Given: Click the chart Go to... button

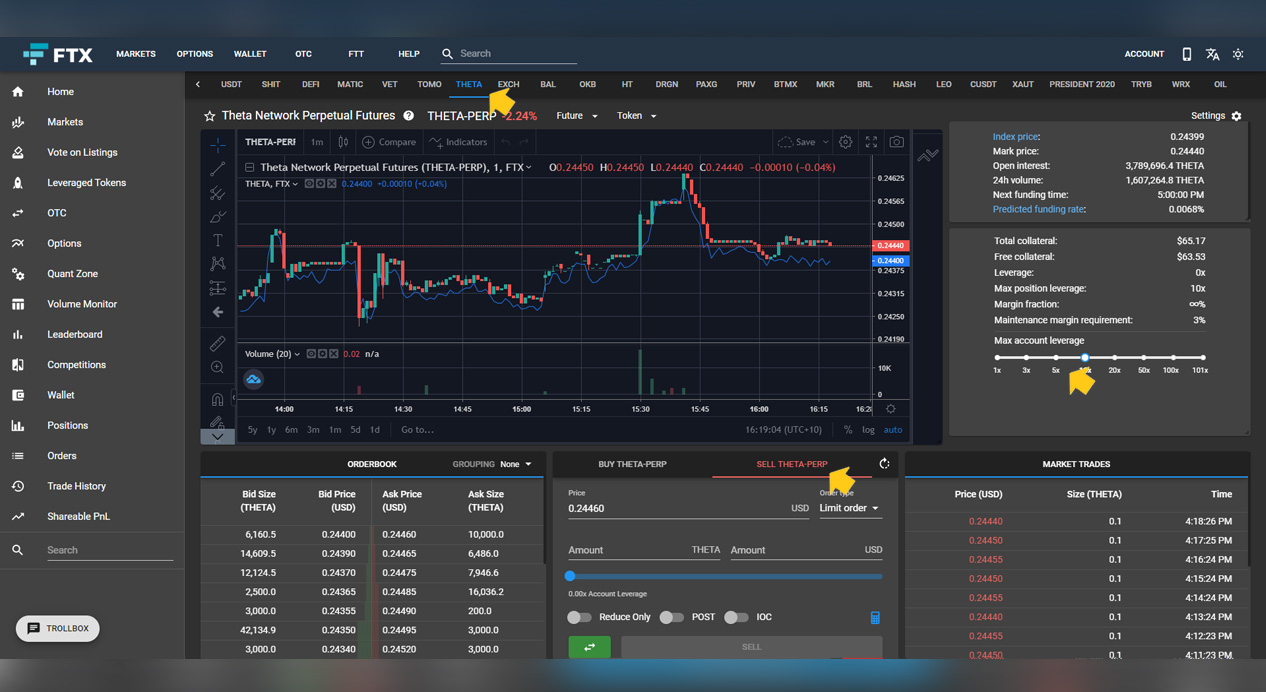Looking at the screenshot, I should tap(417, 430).
